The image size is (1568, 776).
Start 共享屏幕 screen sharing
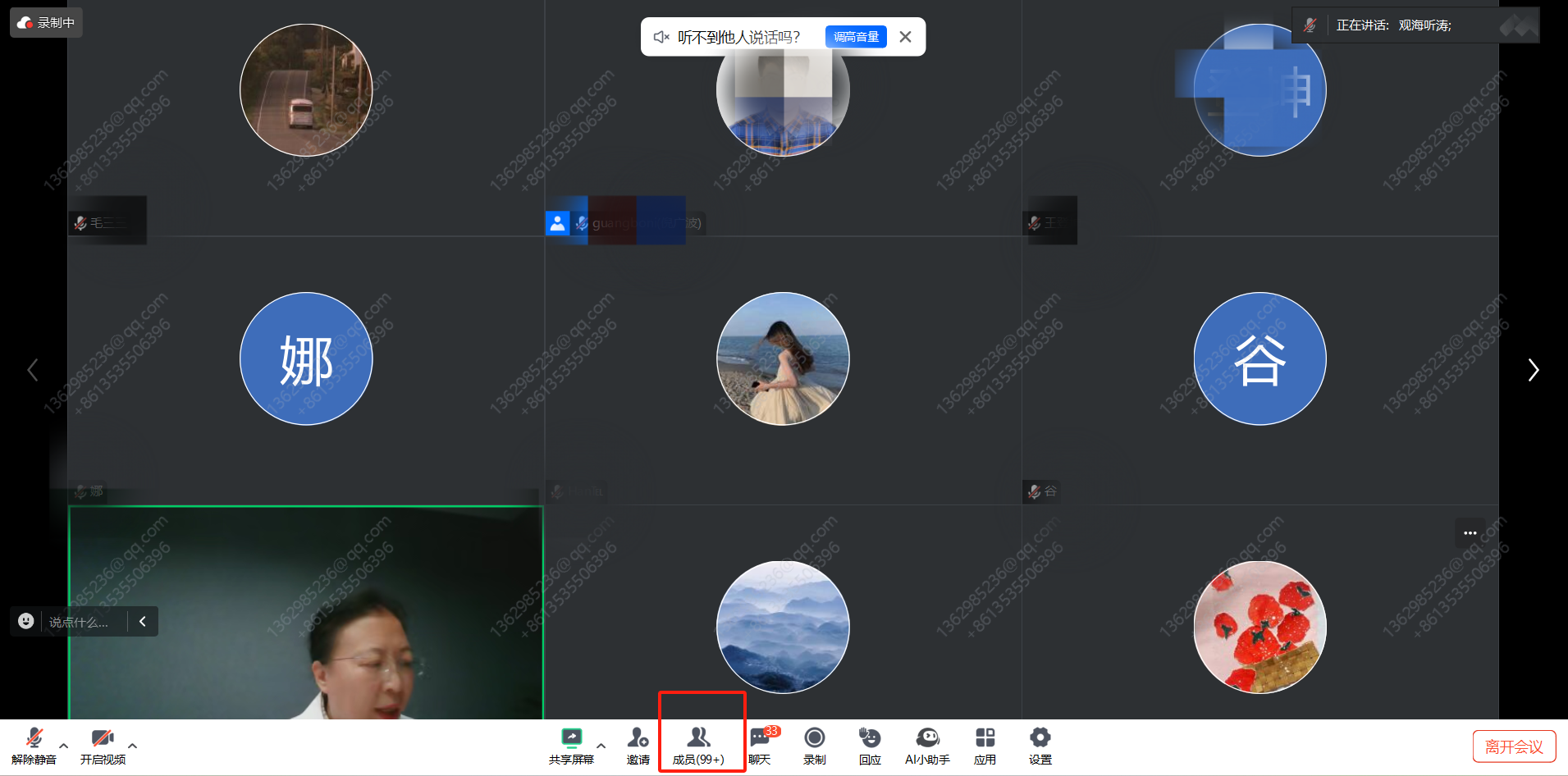pos(571,745)
